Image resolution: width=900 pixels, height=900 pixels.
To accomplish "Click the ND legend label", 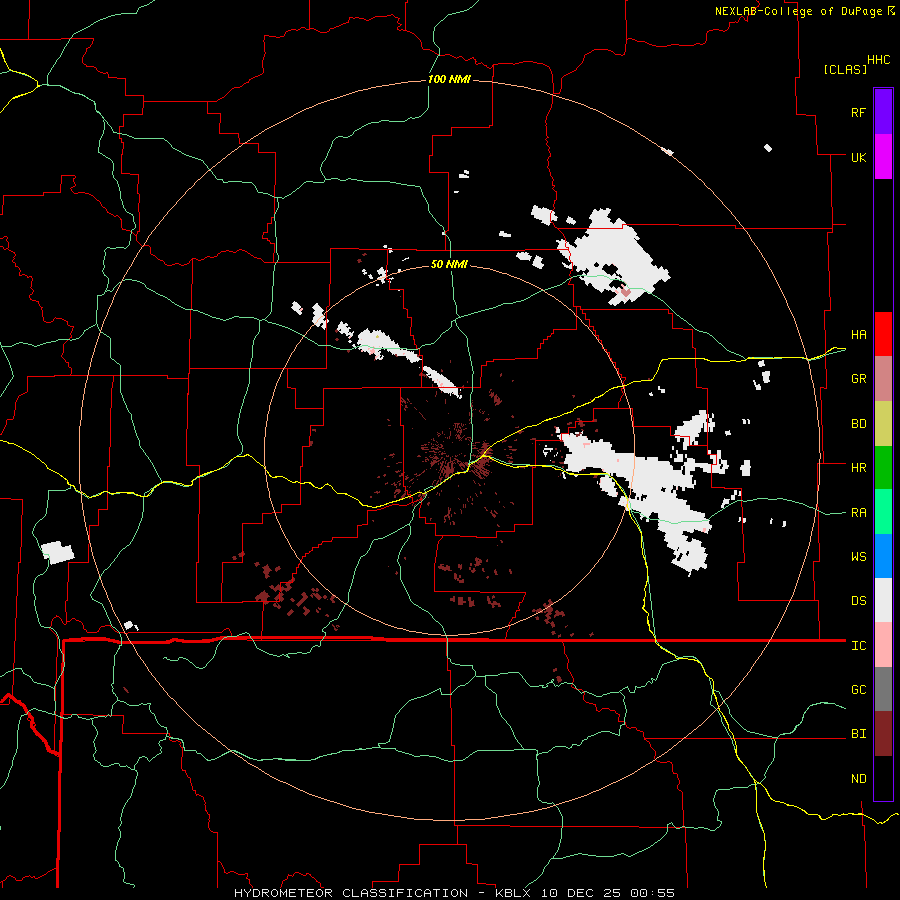I will click(x=858, y=779).
